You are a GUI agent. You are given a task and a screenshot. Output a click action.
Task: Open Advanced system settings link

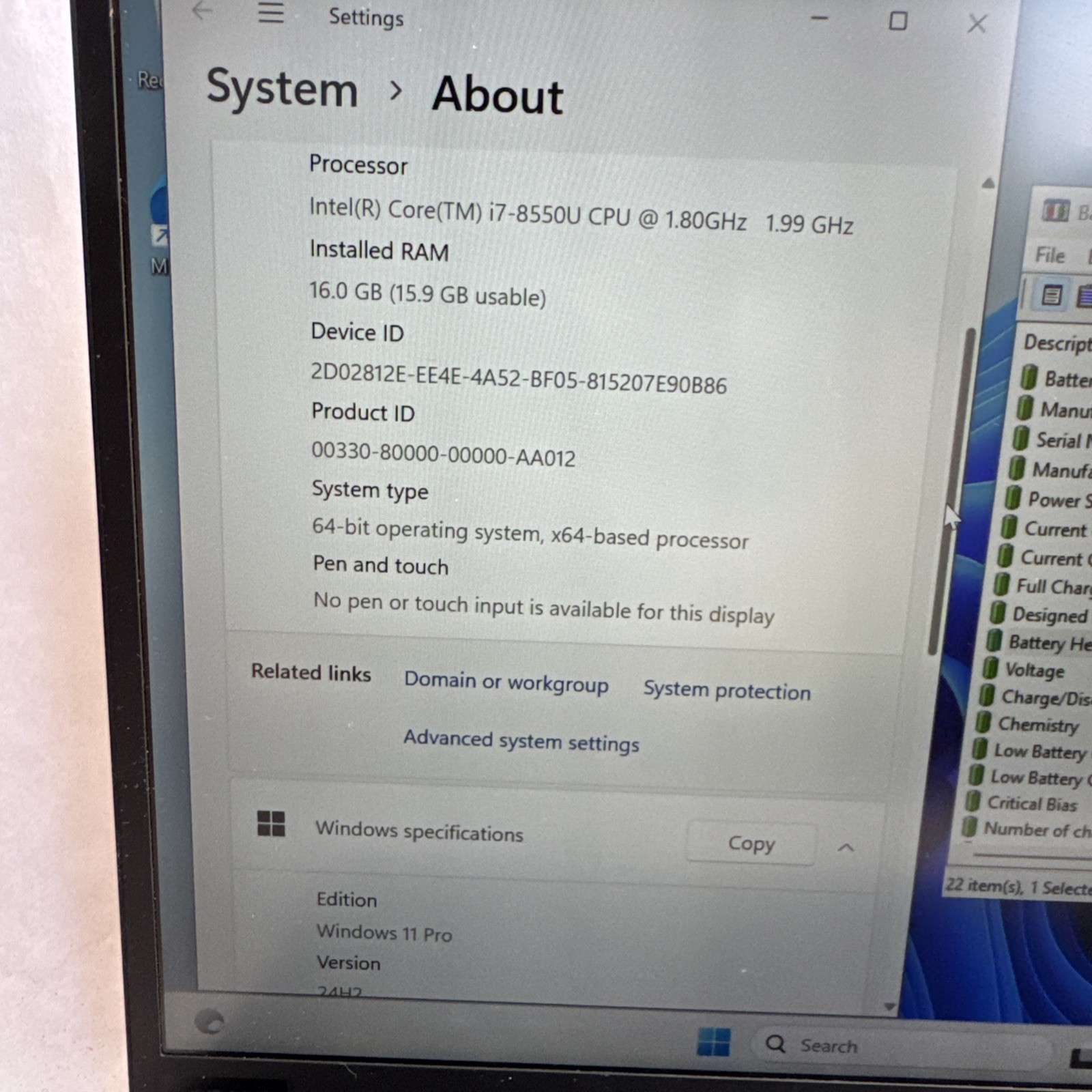(521, 741)
